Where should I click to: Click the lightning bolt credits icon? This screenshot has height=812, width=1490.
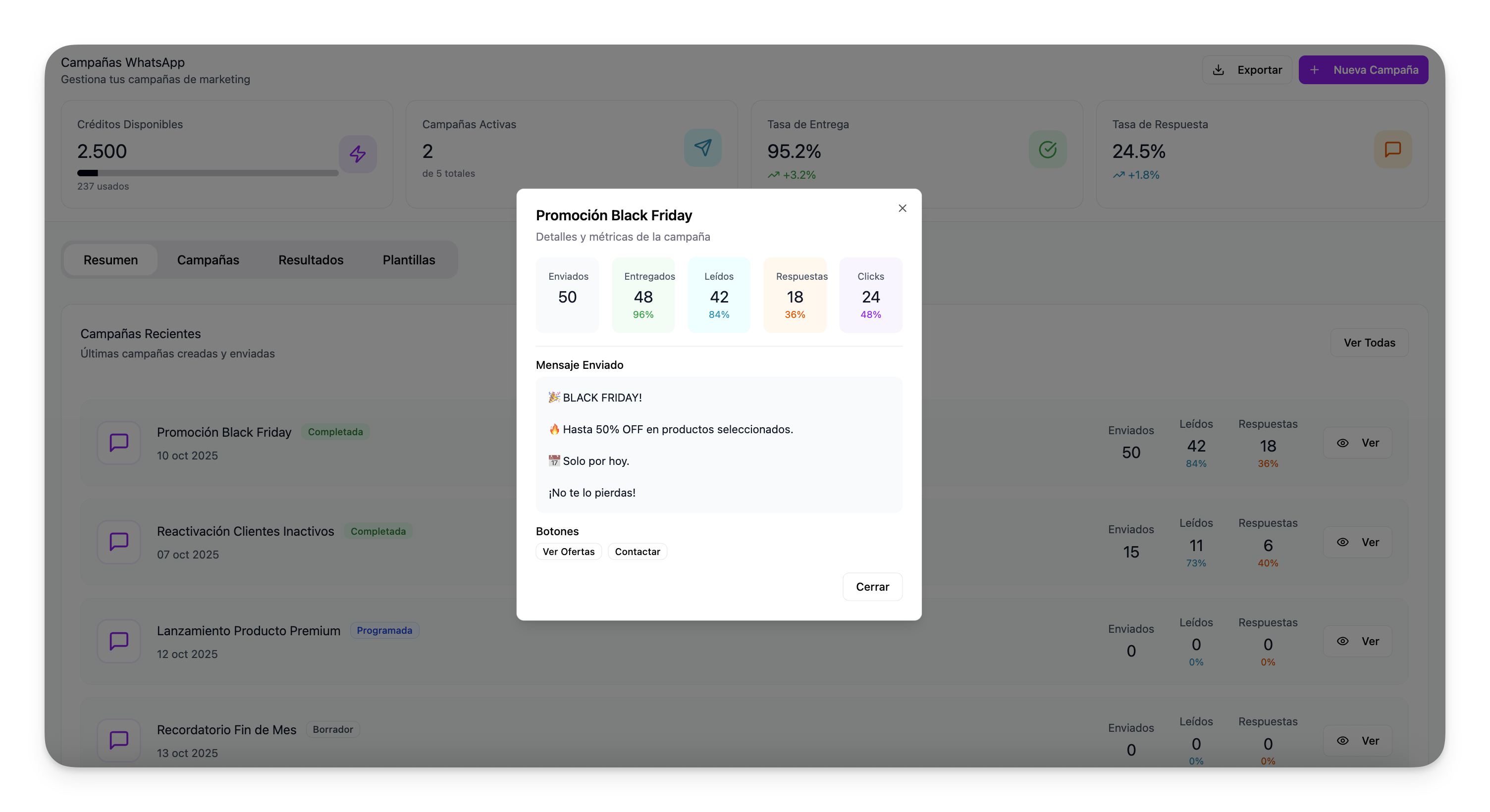[358, 154]
